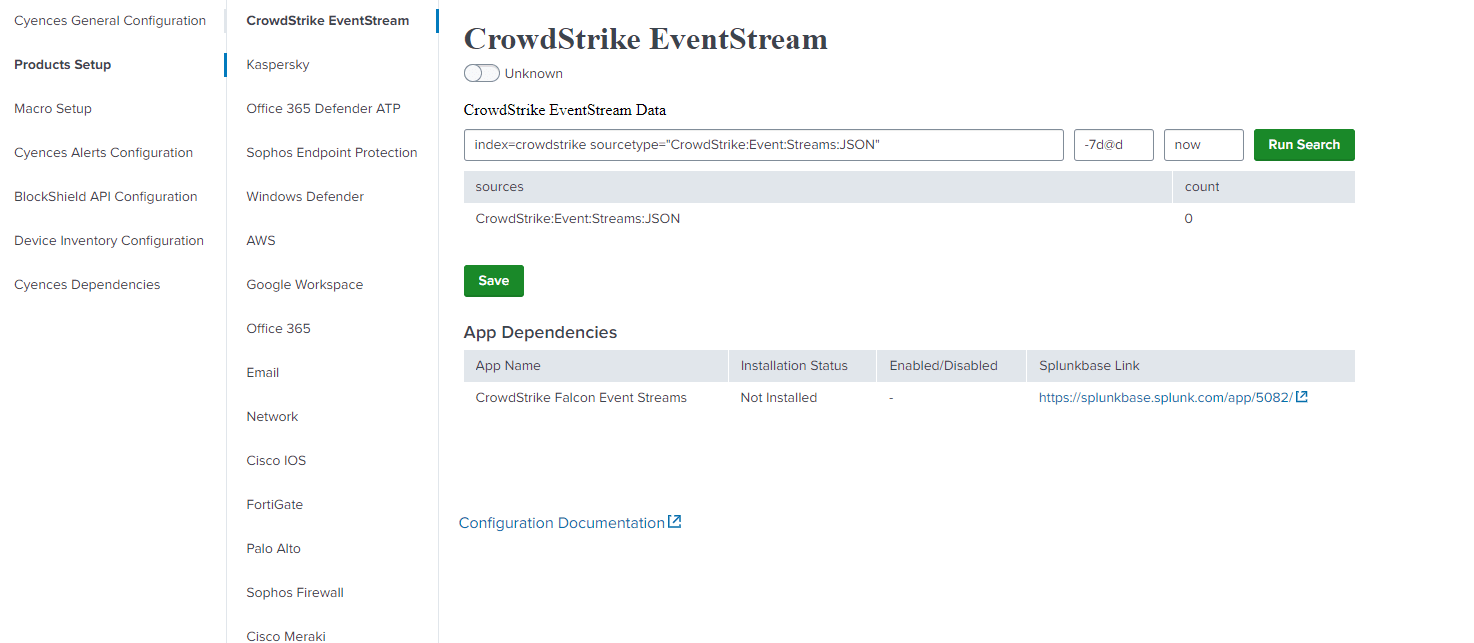This screenshot has height=643, width=1474.
Task: Open Google Workspace configuration
Action: (x=304, y=284)
